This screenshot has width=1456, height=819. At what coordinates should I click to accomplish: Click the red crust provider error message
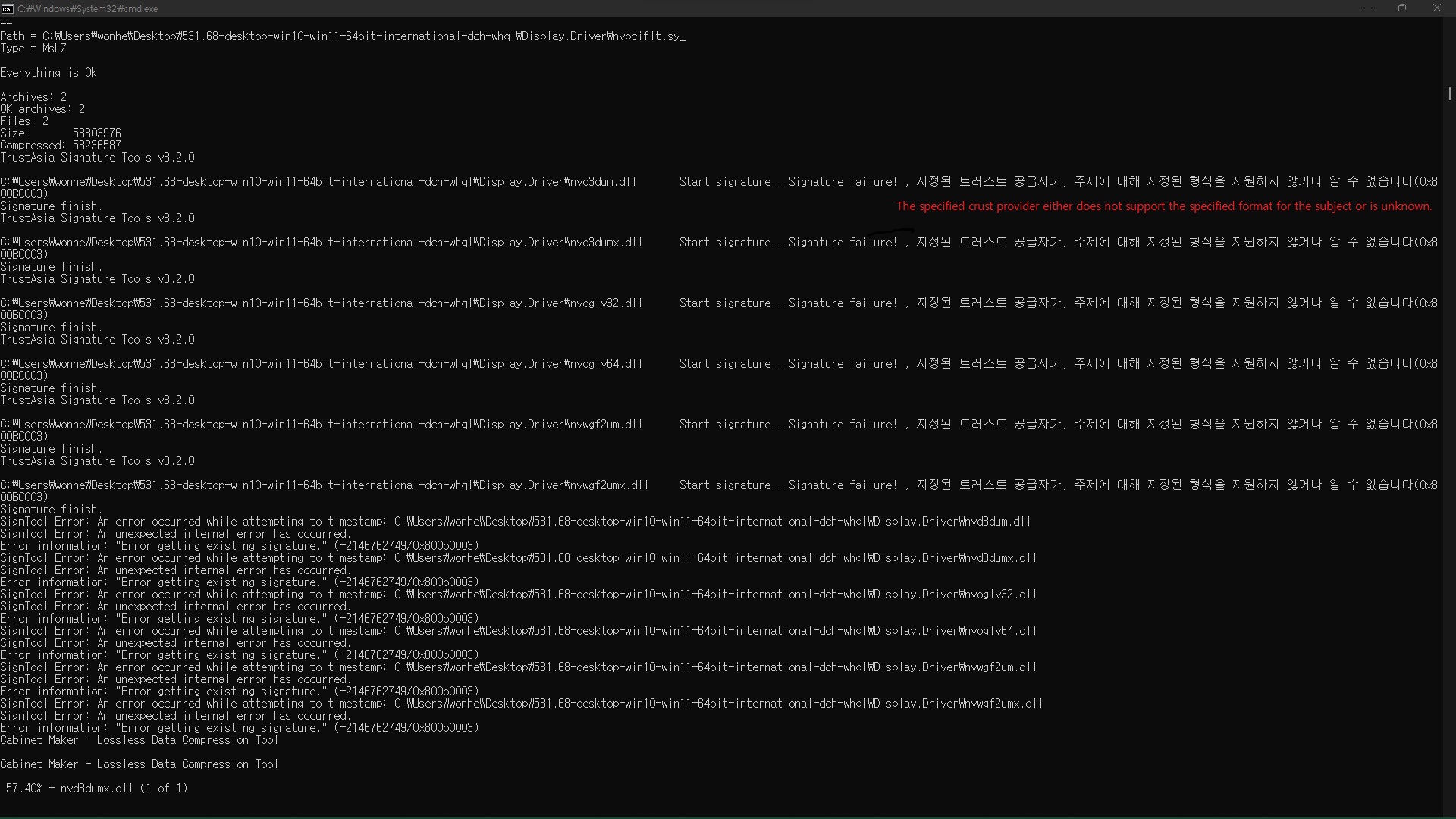1163,206
